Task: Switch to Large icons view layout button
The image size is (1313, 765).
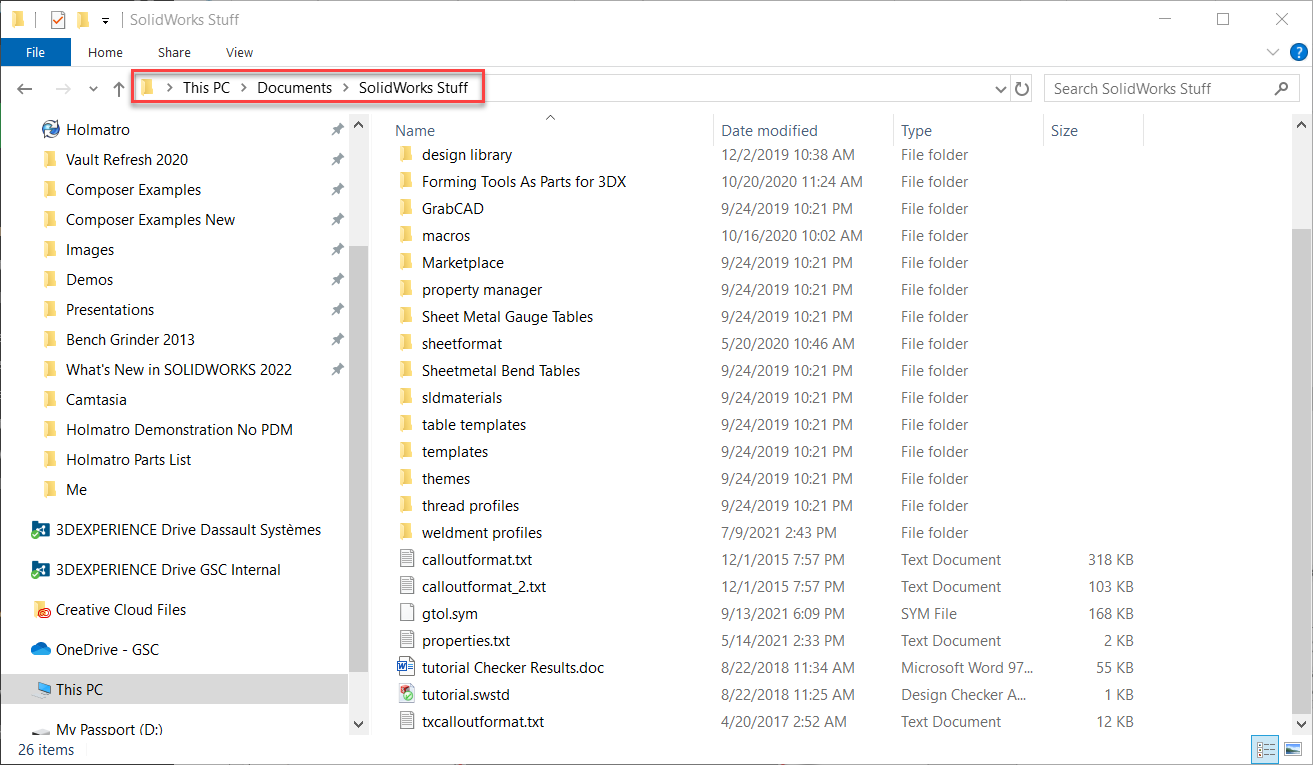Action: tap(1293, 749)
